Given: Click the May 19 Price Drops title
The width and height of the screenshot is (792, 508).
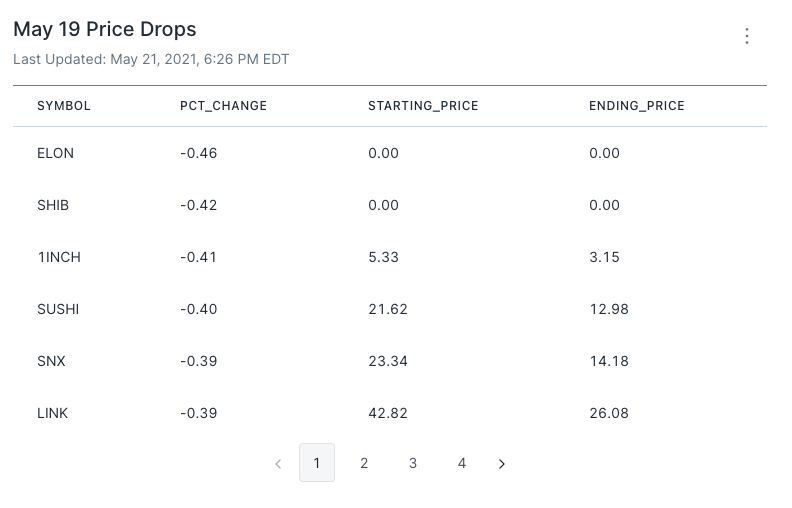Looking at the screenshot, I should click(x=105, y=30).
